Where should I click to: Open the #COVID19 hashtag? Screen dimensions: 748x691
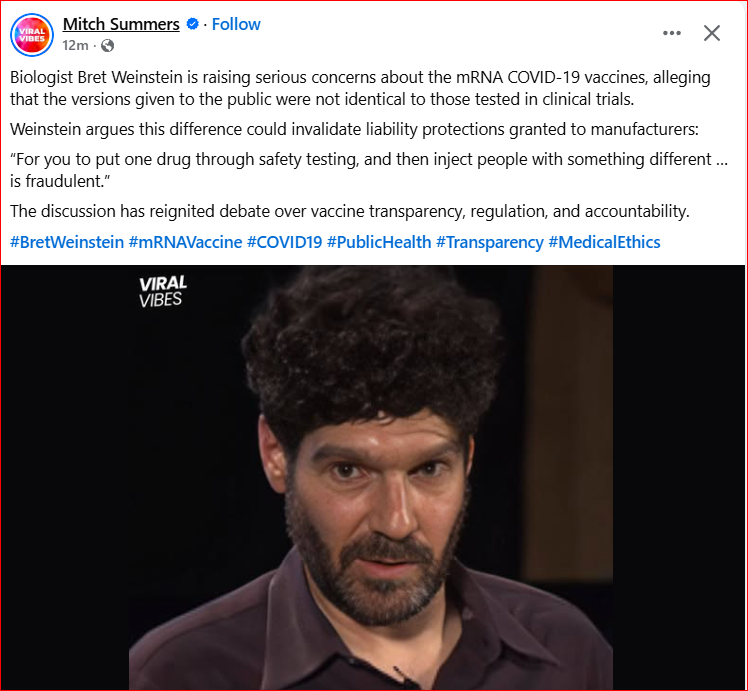click(285, 242)
